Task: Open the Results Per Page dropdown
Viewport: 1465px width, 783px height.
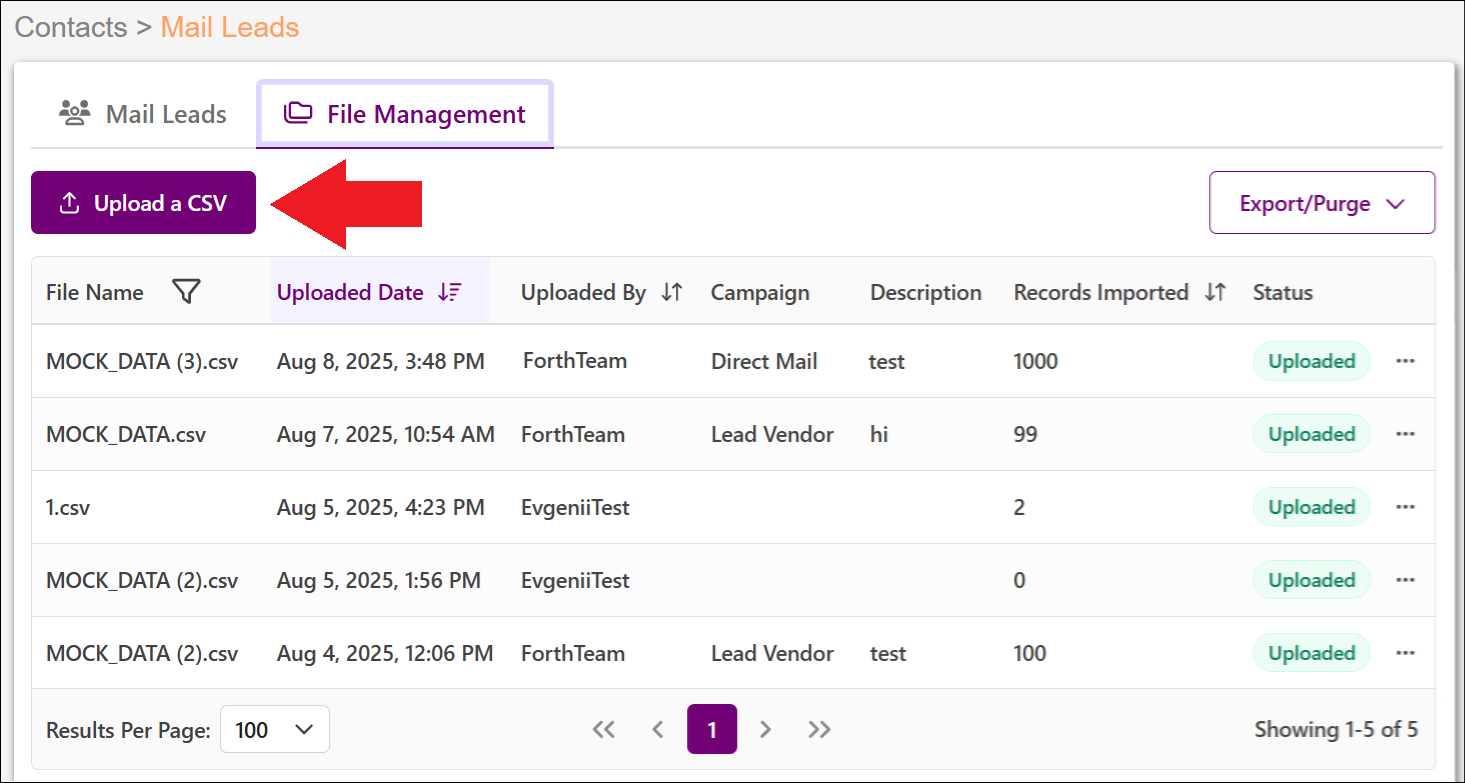Action: pyautogui.click(x=274, y=730)
